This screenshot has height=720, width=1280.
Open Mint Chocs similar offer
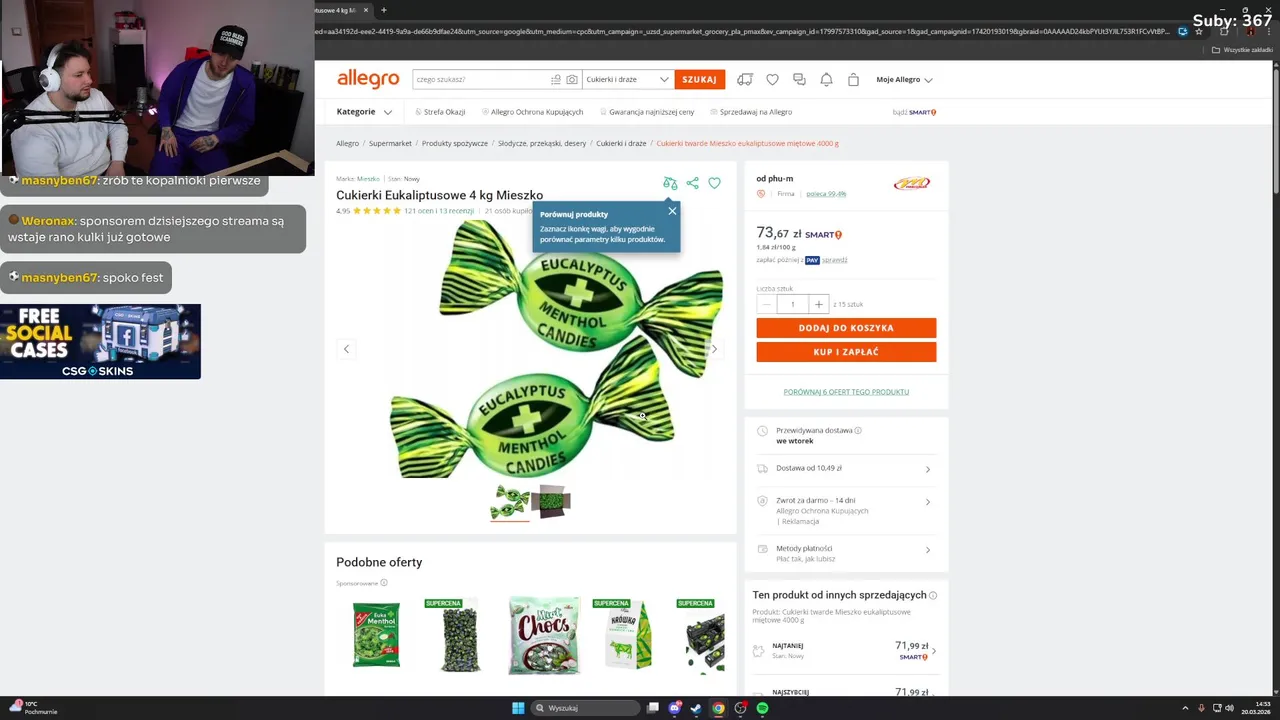click(x=544, y=635)
